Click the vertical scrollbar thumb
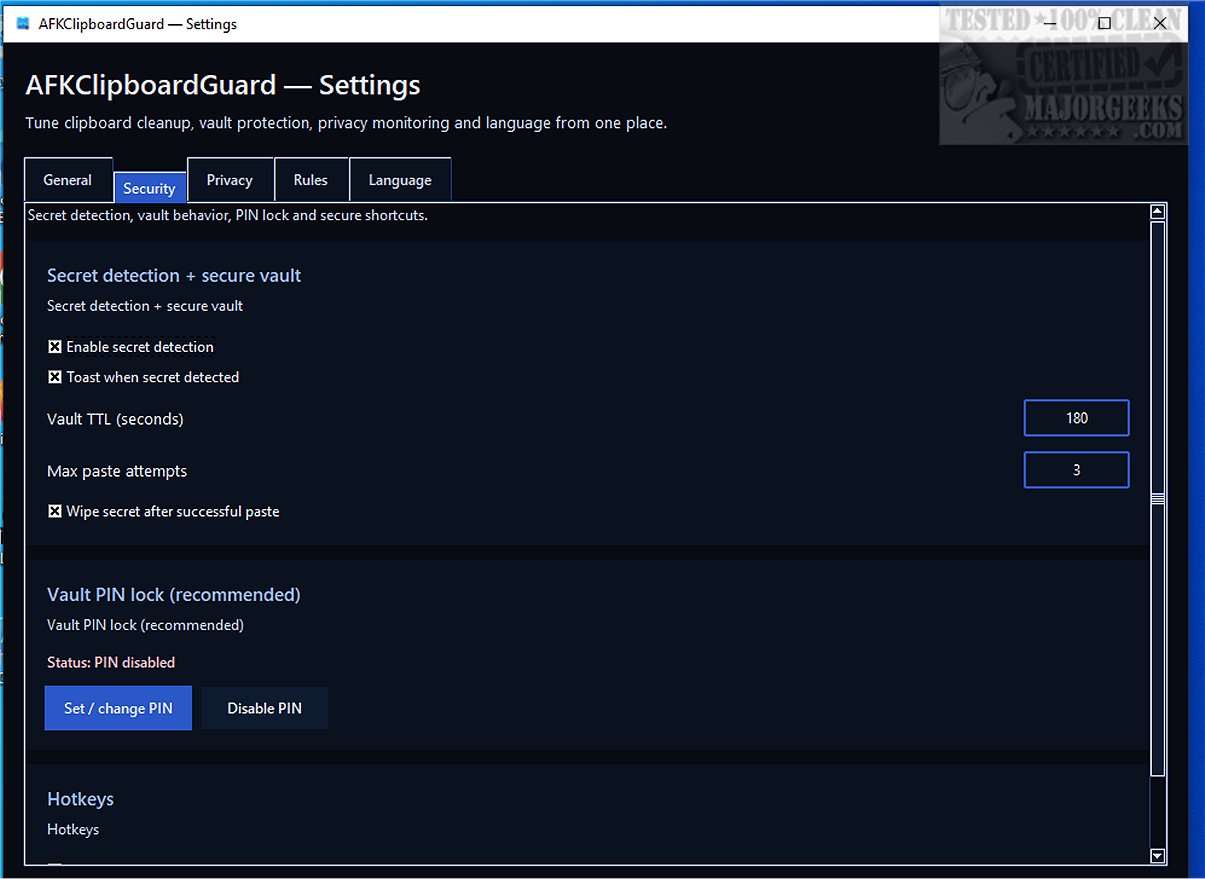 coord(1158,498)
